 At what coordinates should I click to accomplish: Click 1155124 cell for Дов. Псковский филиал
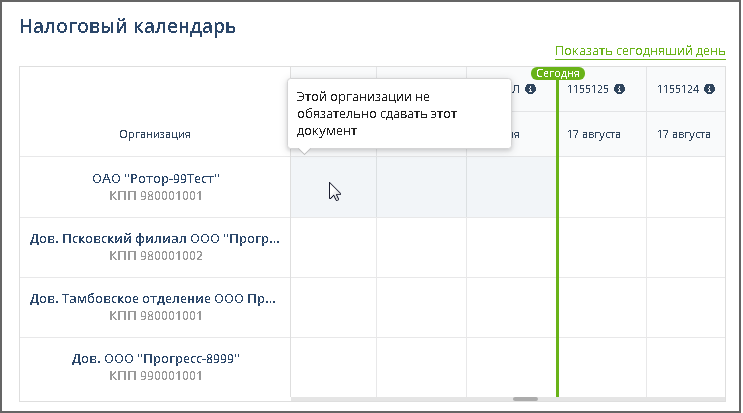click(x=686, y=247)
